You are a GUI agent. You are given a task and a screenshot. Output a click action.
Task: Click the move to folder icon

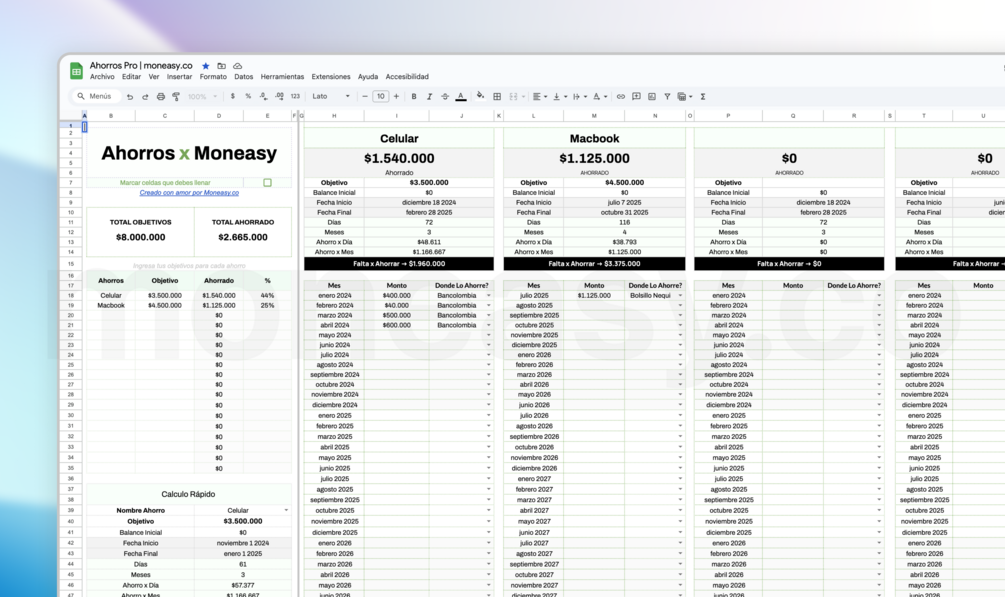point(221,66)
